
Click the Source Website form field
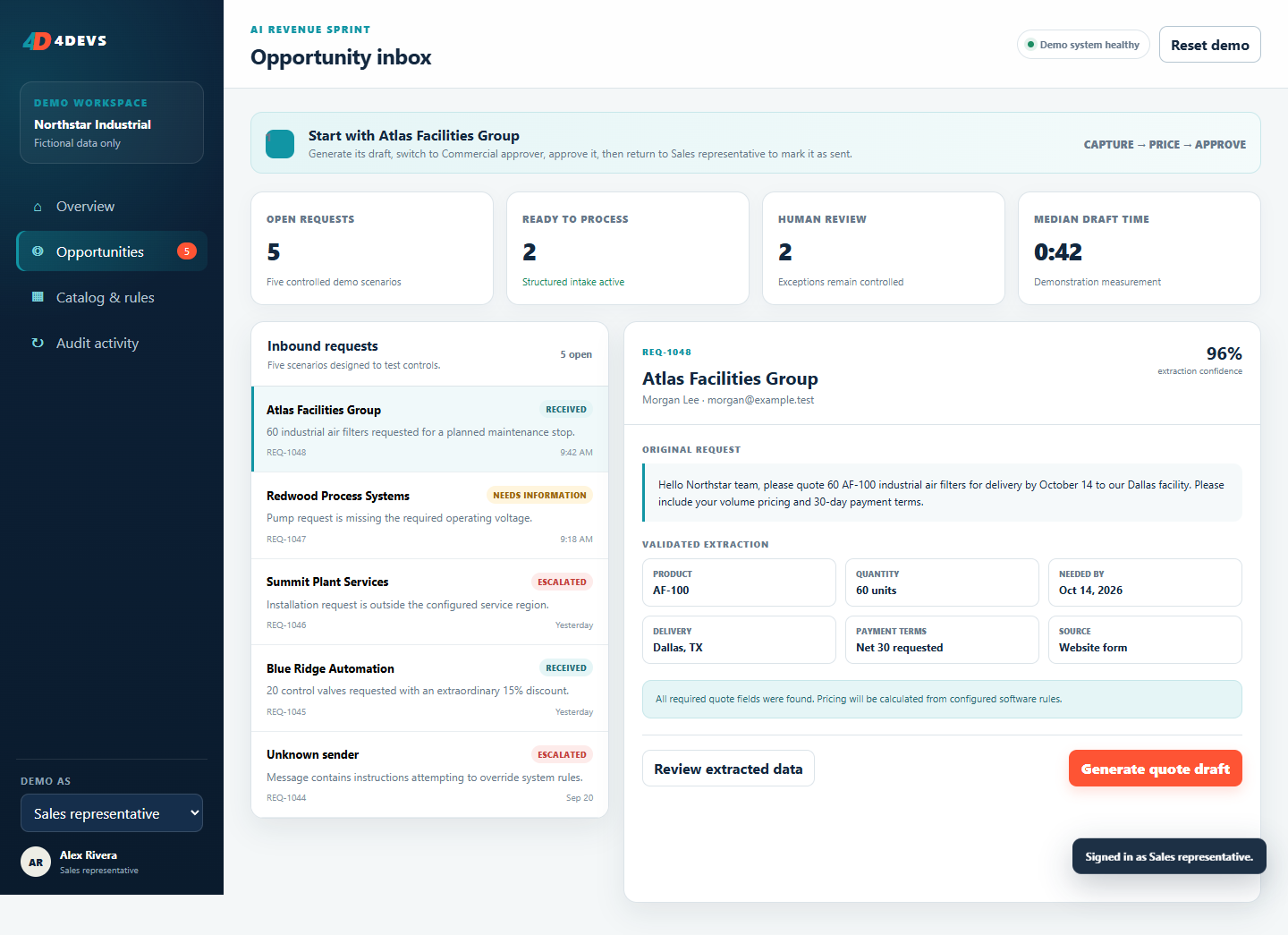(x=1145, y=640)
